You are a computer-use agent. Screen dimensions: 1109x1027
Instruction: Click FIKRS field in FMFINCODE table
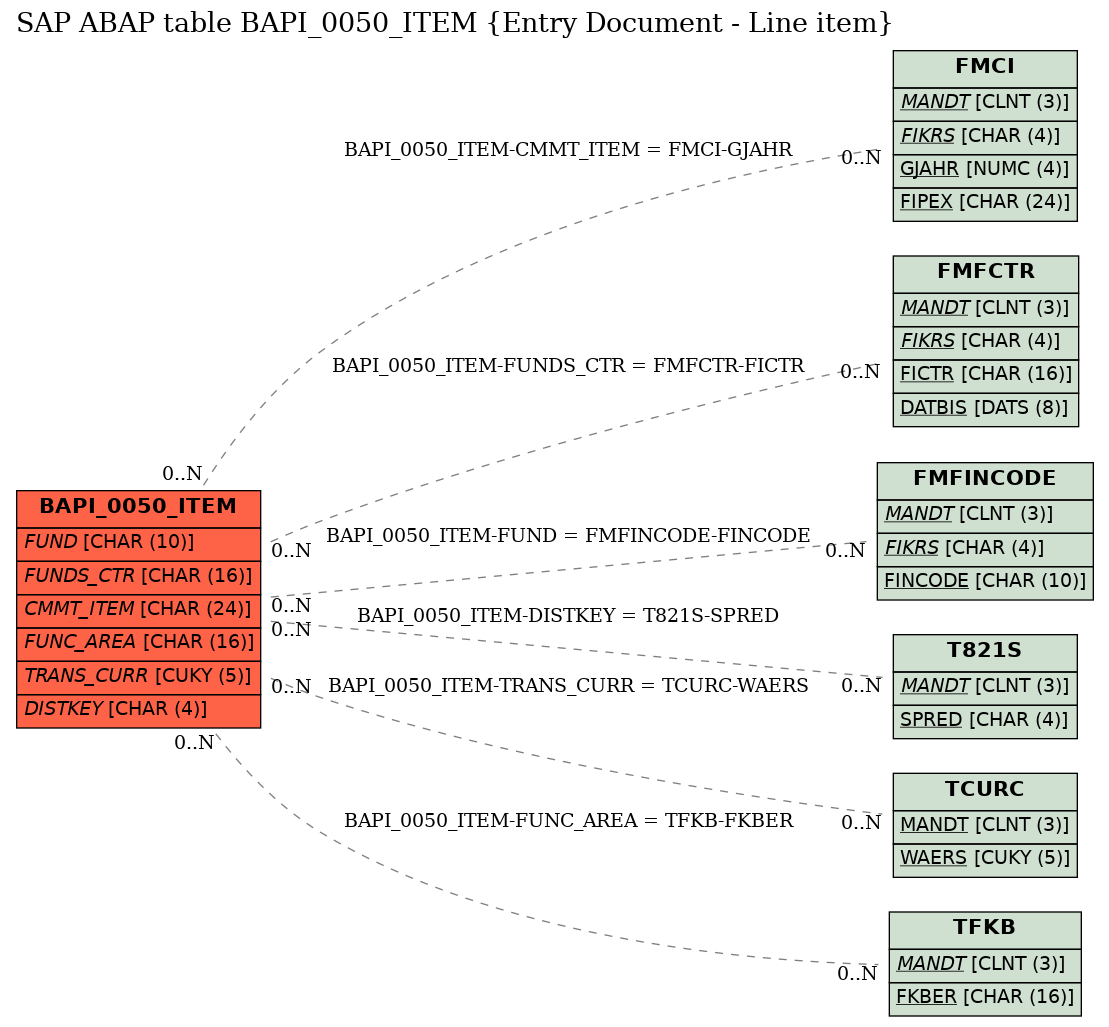coord(985,549)
